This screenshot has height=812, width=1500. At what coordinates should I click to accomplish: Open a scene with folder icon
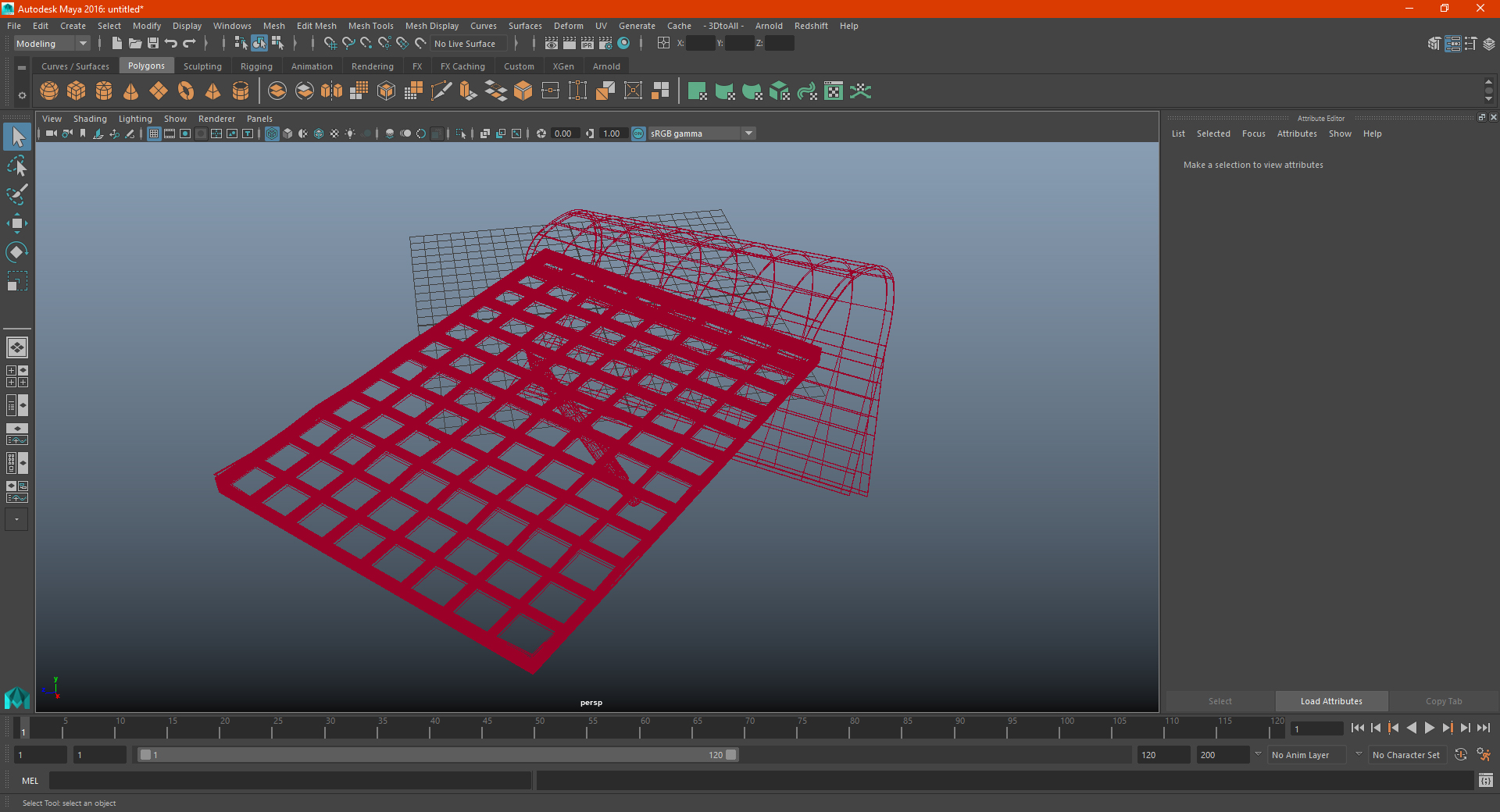pyautogui.click(x=135, y=44)
